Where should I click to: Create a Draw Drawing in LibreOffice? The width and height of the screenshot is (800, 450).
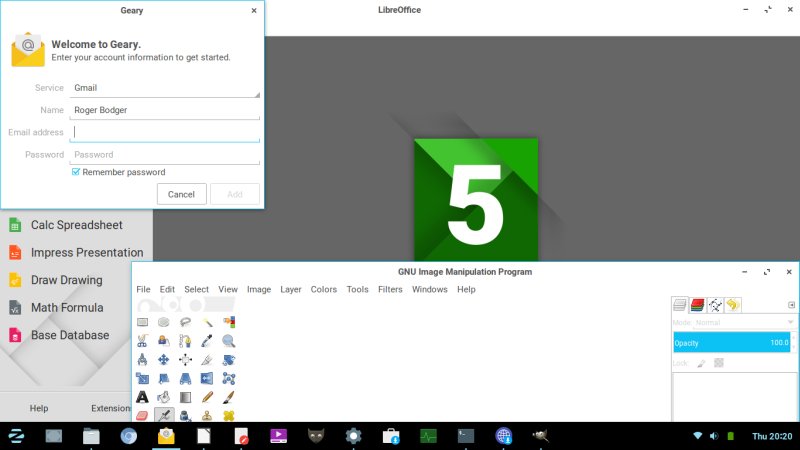[x=56, y=280]
